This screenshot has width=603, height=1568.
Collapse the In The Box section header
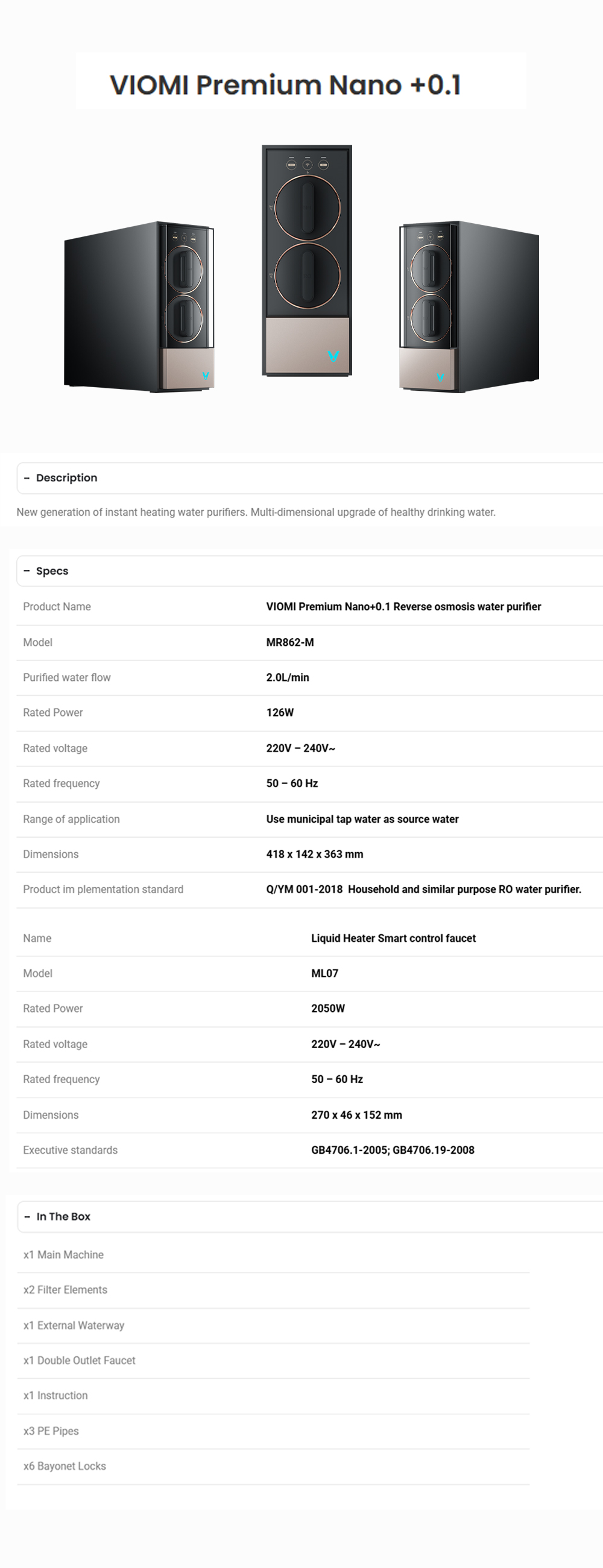tap(63, 1216)
